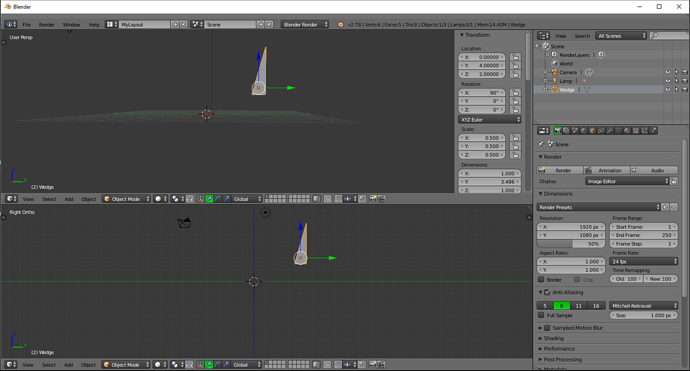Open the Blender Render engine dropdown

point(305,25)
